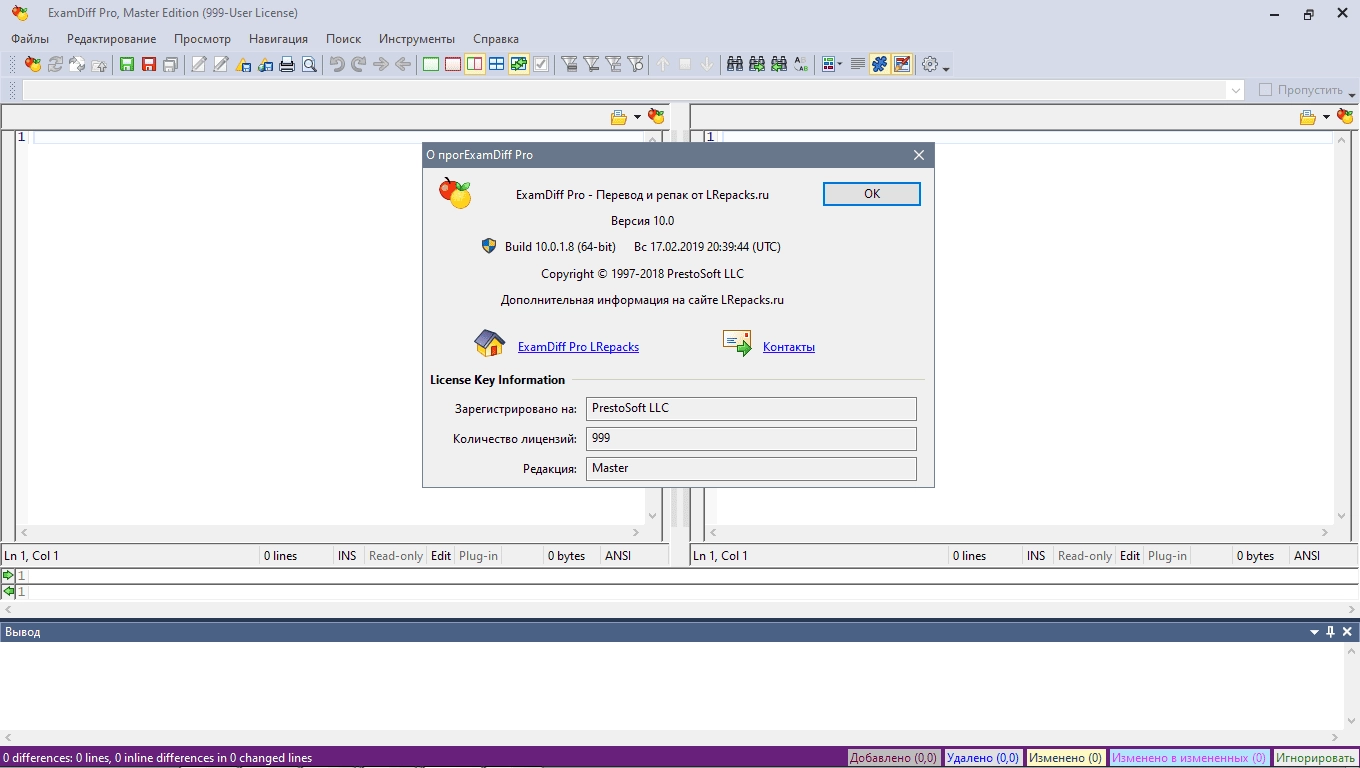
Task: Click the Swap files icon in toolbar
Action: click(x=77, y=64)
